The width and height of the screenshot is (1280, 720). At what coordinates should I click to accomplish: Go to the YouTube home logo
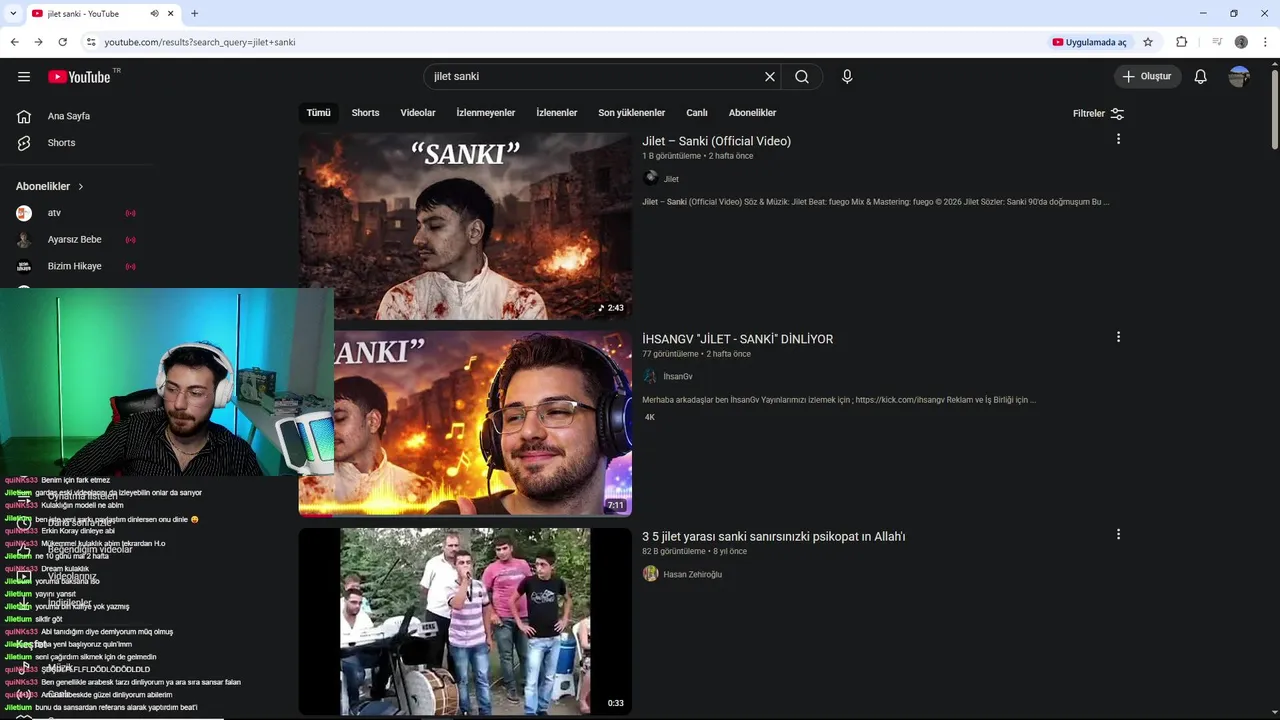click(x=79, y=77)
